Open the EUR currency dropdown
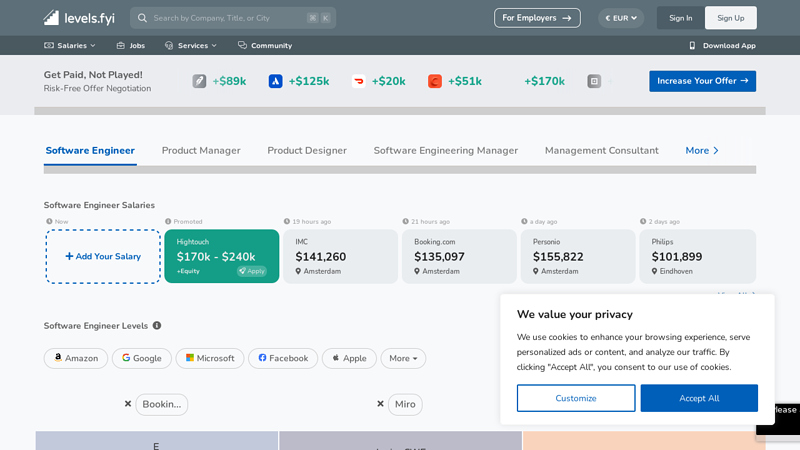The width and height of the screenshot is (800, 450). coord(621,18)
